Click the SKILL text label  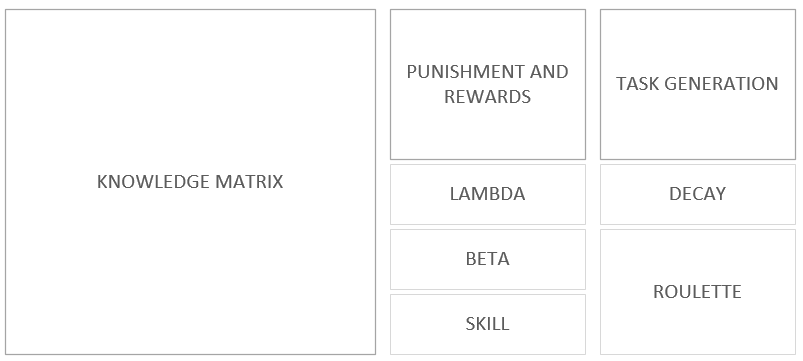pos(488,324)
